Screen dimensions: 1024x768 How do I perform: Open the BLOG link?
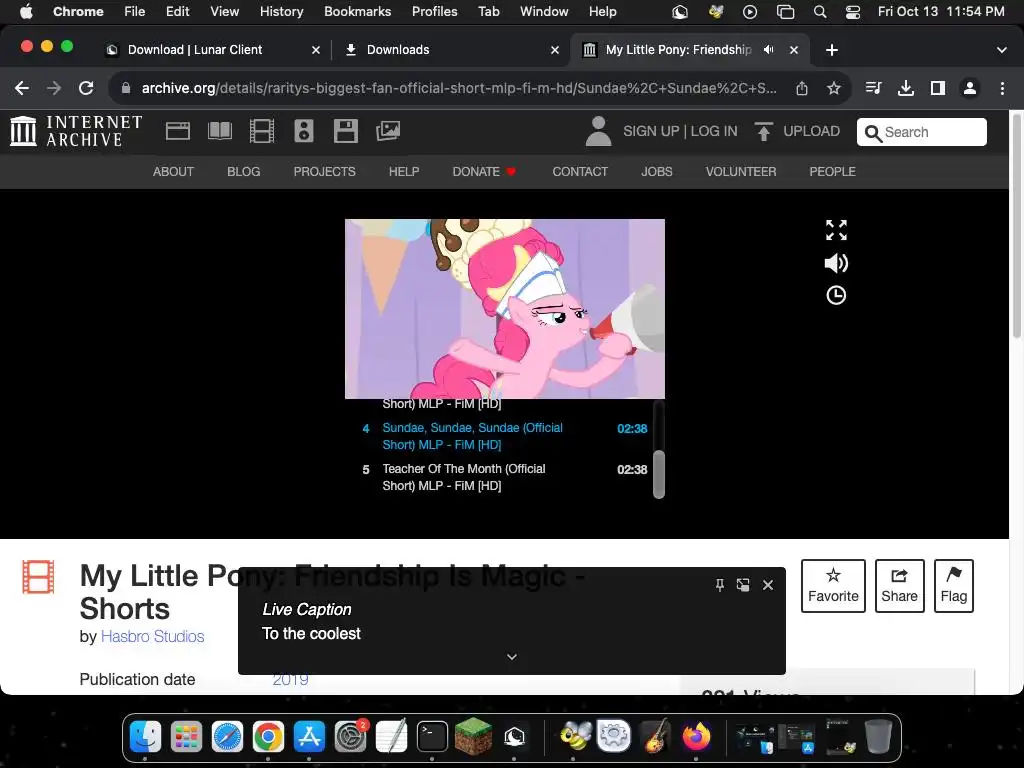pos(244,172)
